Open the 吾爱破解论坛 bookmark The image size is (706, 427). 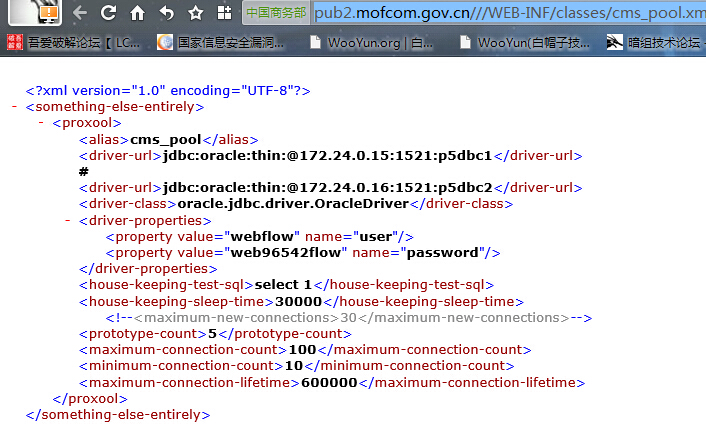coord(73,42)
